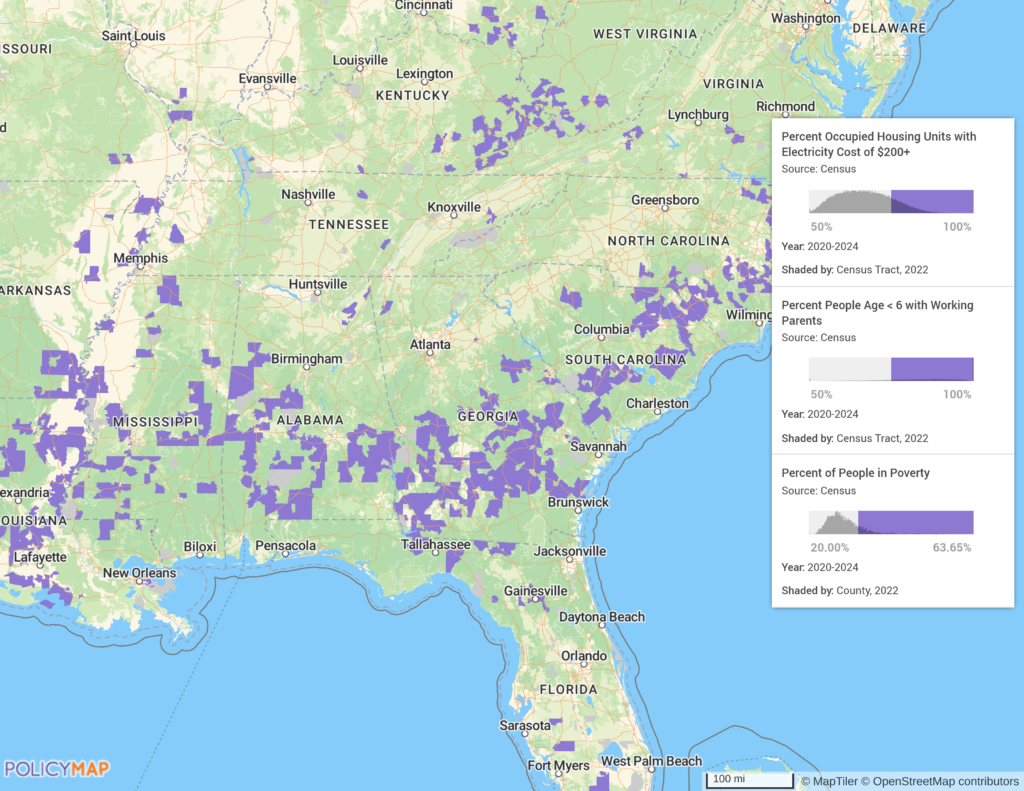Click the Nashville city label
This screenshot has height=791, width=1024.
(308, 194)
